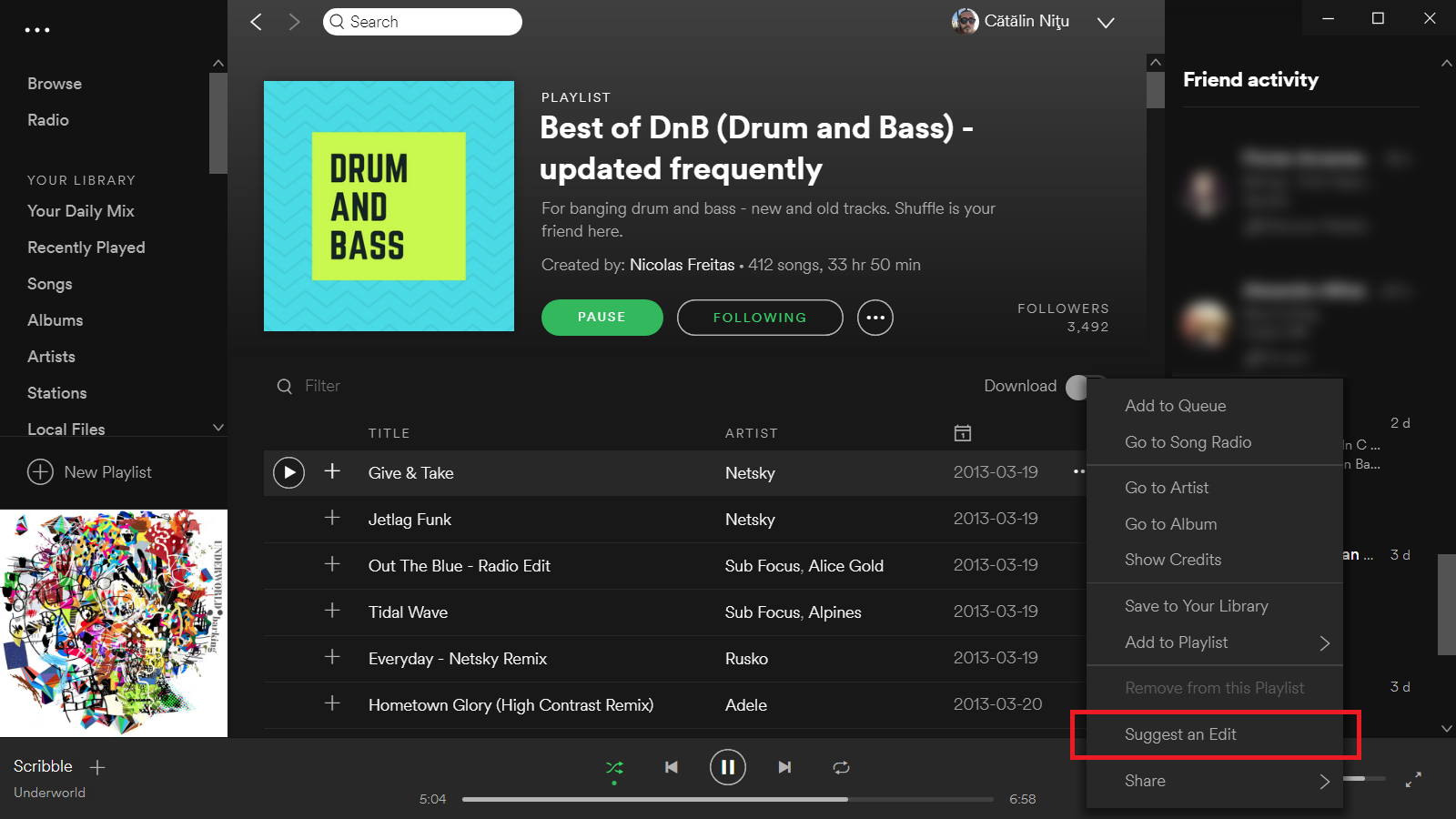The height and width of the screenshot is (819, 1456).
Task: Open user menu chevron beside Cătălin Nițu
Action: click(1106, 23)
